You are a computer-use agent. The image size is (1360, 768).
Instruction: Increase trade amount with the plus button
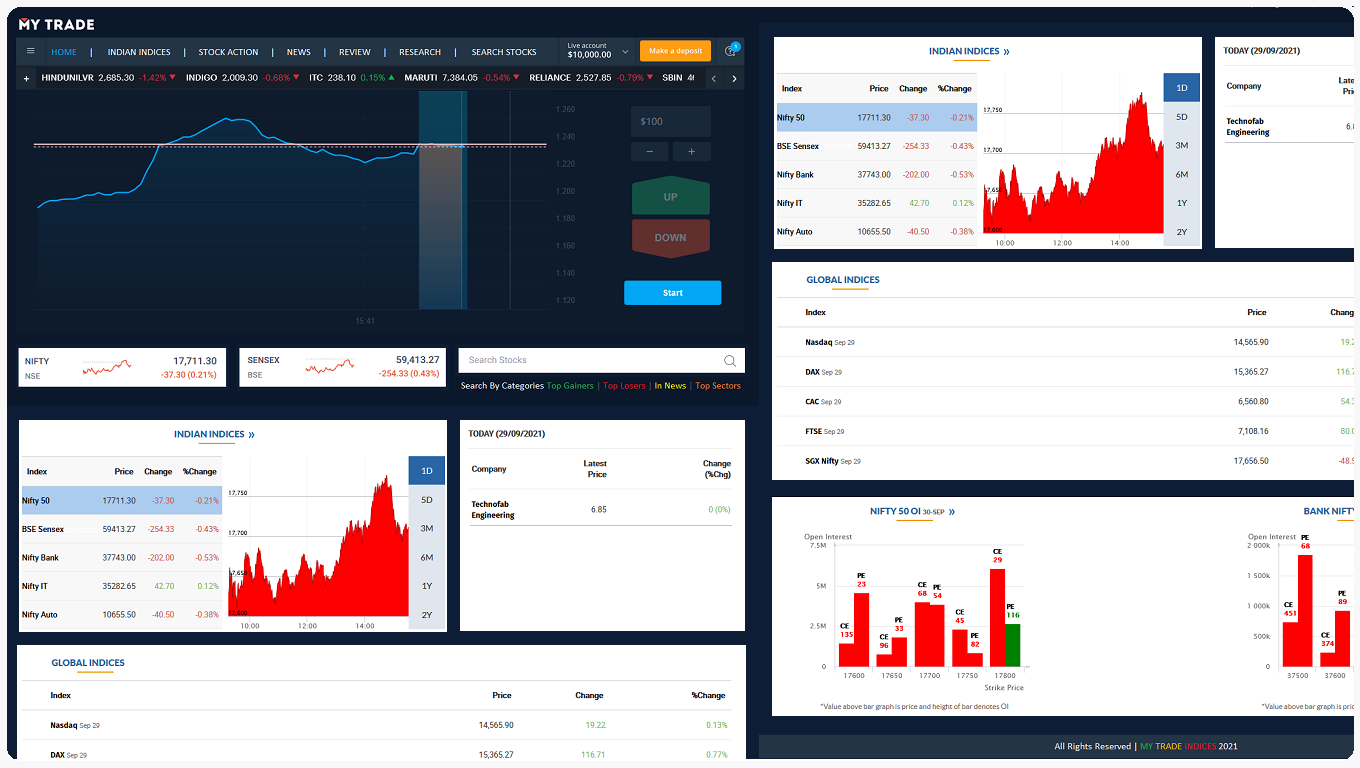pos(691,152)
